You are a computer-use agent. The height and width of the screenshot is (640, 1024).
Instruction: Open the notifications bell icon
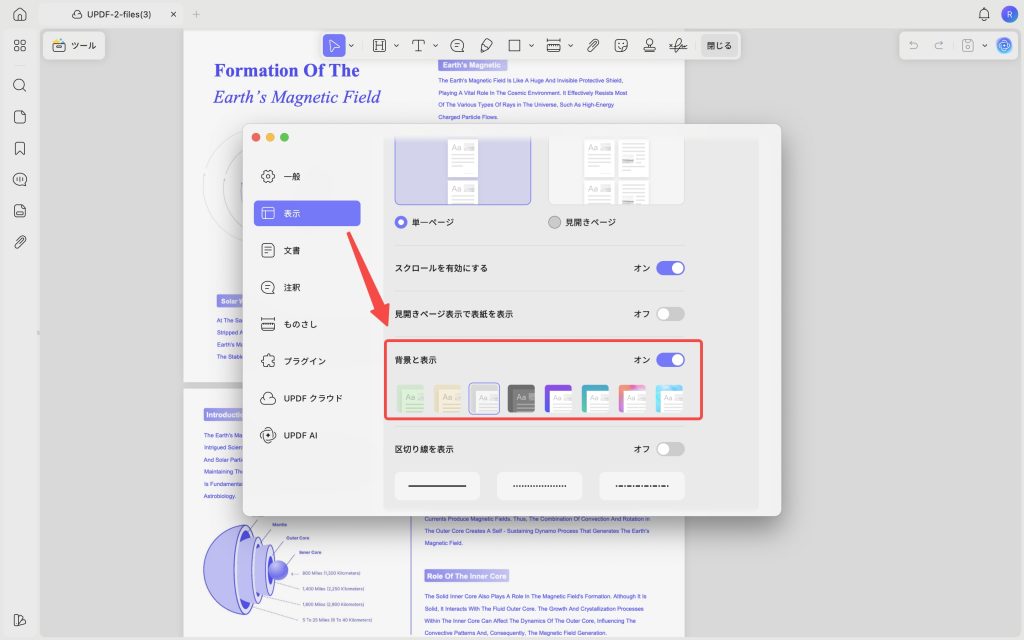pyautogui.click(x=984, y=14)
